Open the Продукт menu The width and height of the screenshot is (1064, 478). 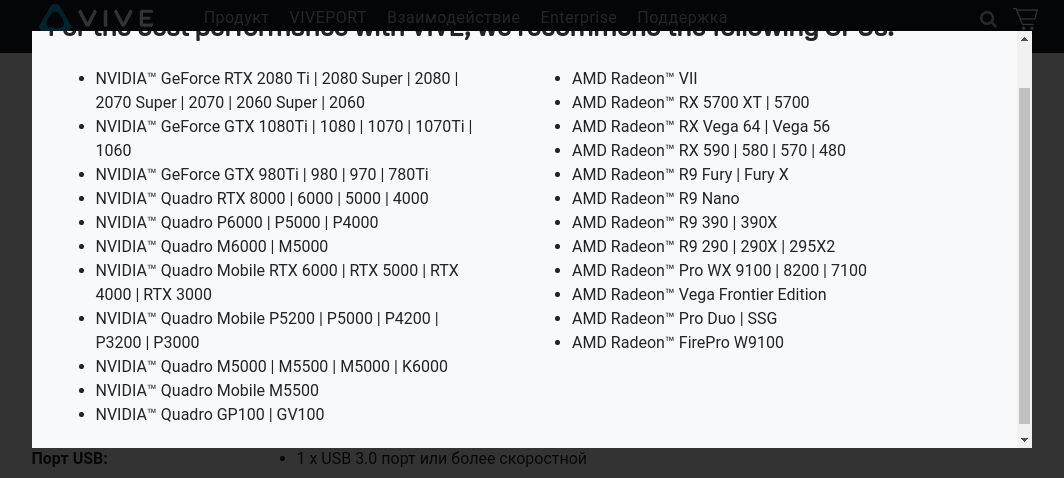[236, 18]
